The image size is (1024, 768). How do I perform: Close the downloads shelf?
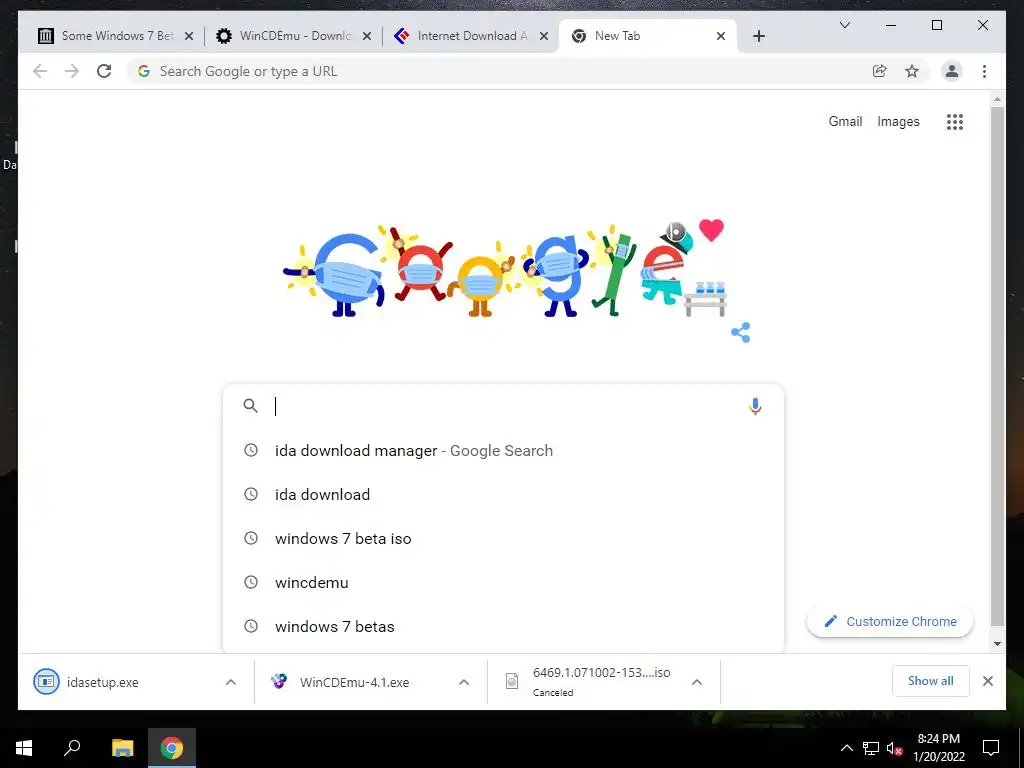click(x=988, y=681)
